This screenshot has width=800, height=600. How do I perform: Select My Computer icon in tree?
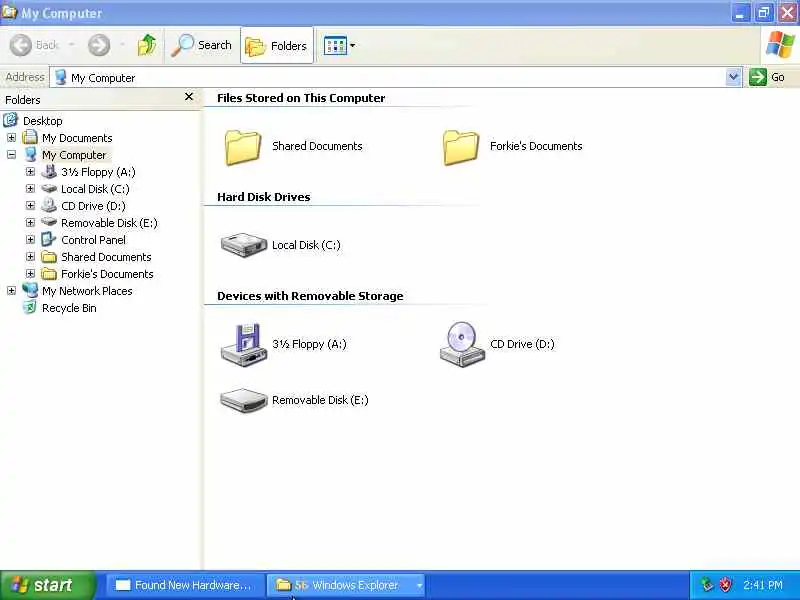point(31,154)
